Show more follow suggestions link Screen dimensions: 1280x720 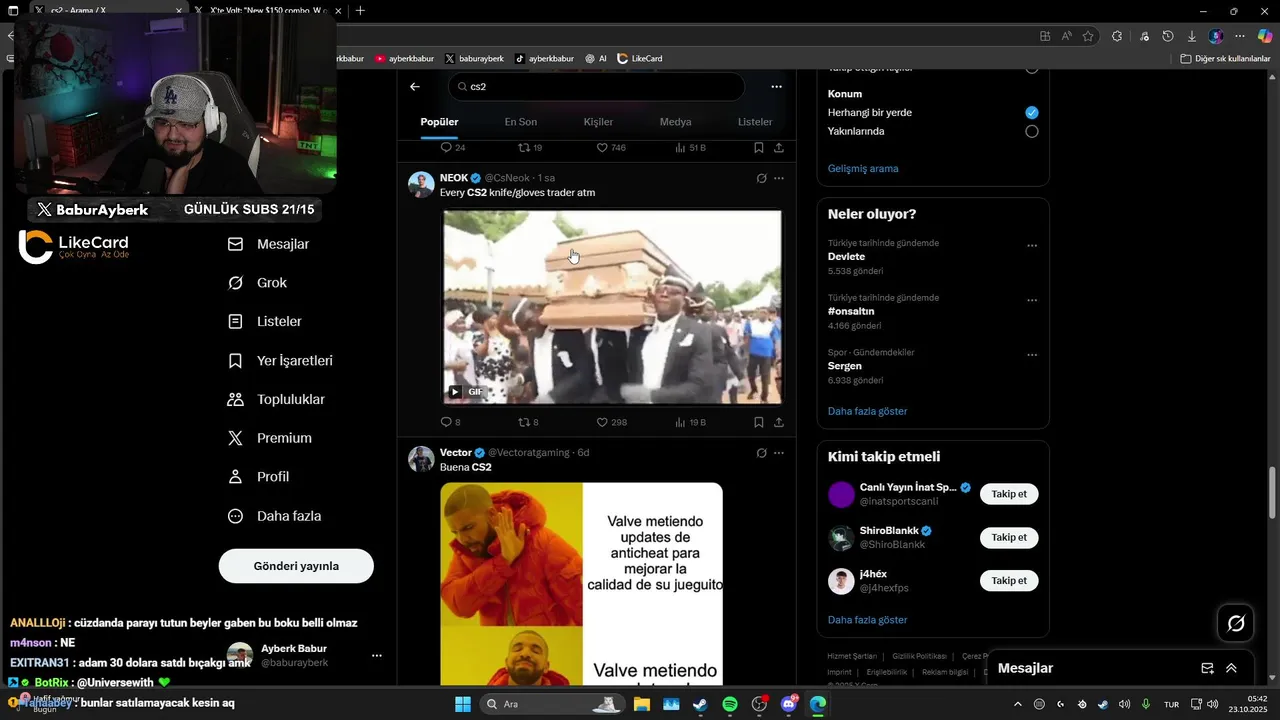click(867, 620)
